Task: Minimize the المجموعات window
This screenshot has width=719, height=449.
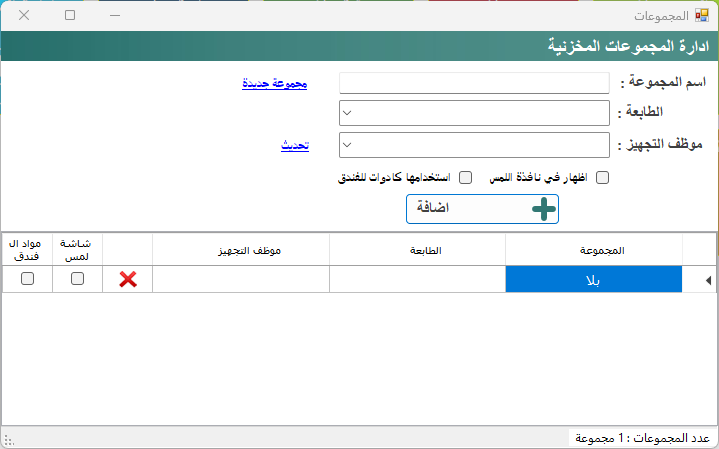Action: (x=115, y=15)
